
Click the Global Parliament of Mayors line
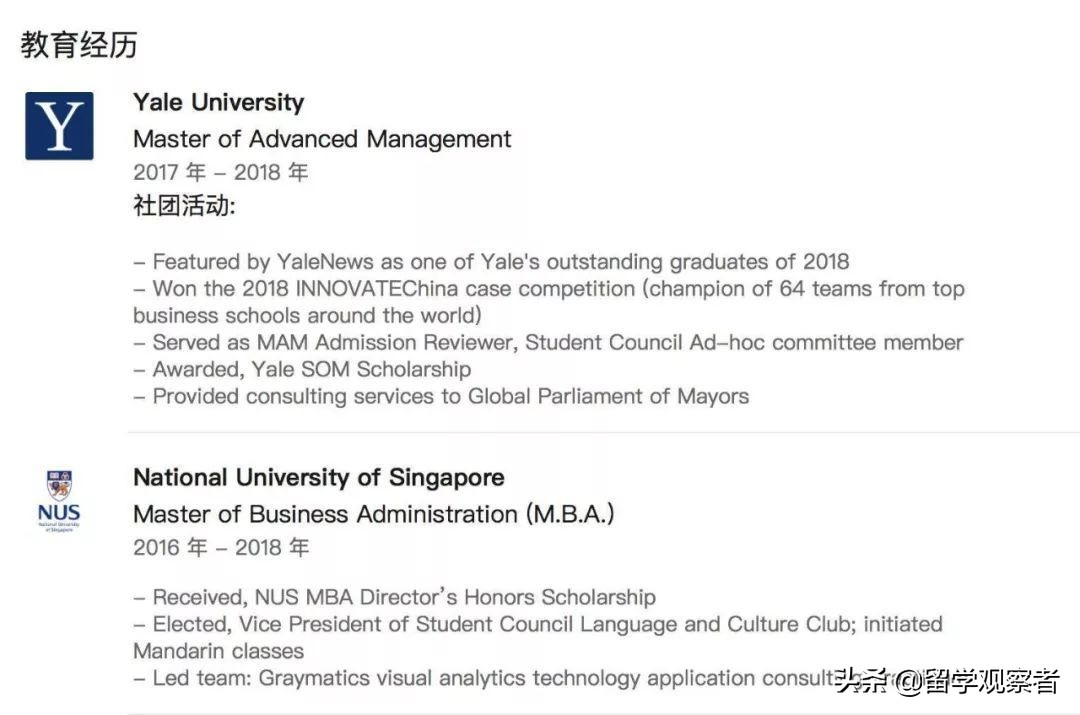441,396
